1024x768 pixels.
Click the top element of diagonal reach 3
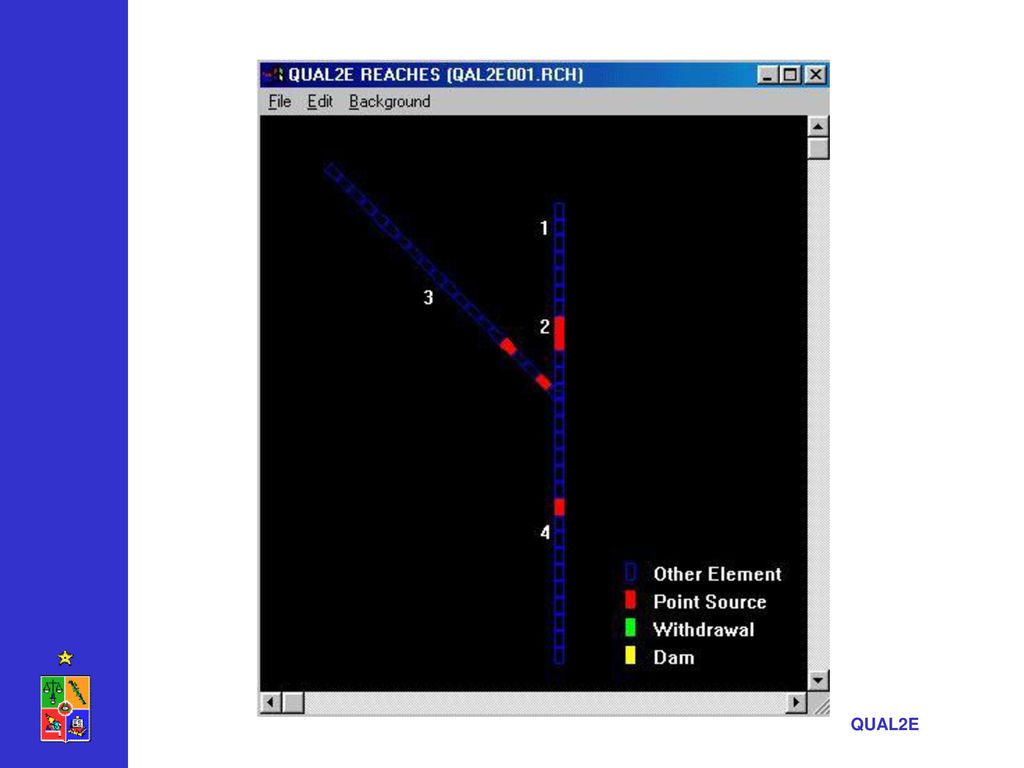[333, 172]
